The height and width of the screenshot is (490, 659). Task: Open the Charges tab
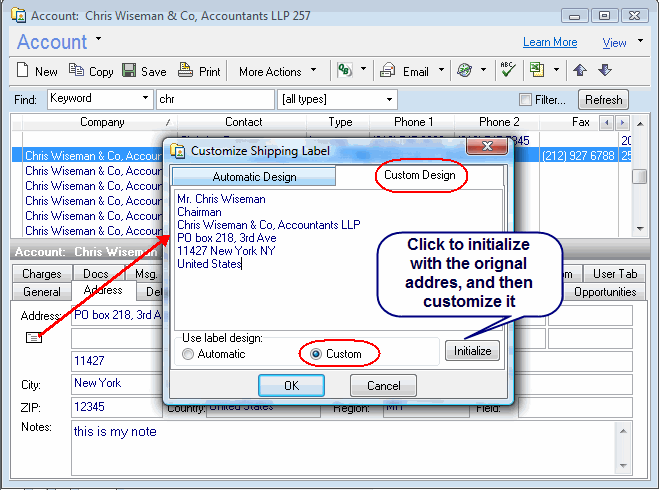click(42, 274)
